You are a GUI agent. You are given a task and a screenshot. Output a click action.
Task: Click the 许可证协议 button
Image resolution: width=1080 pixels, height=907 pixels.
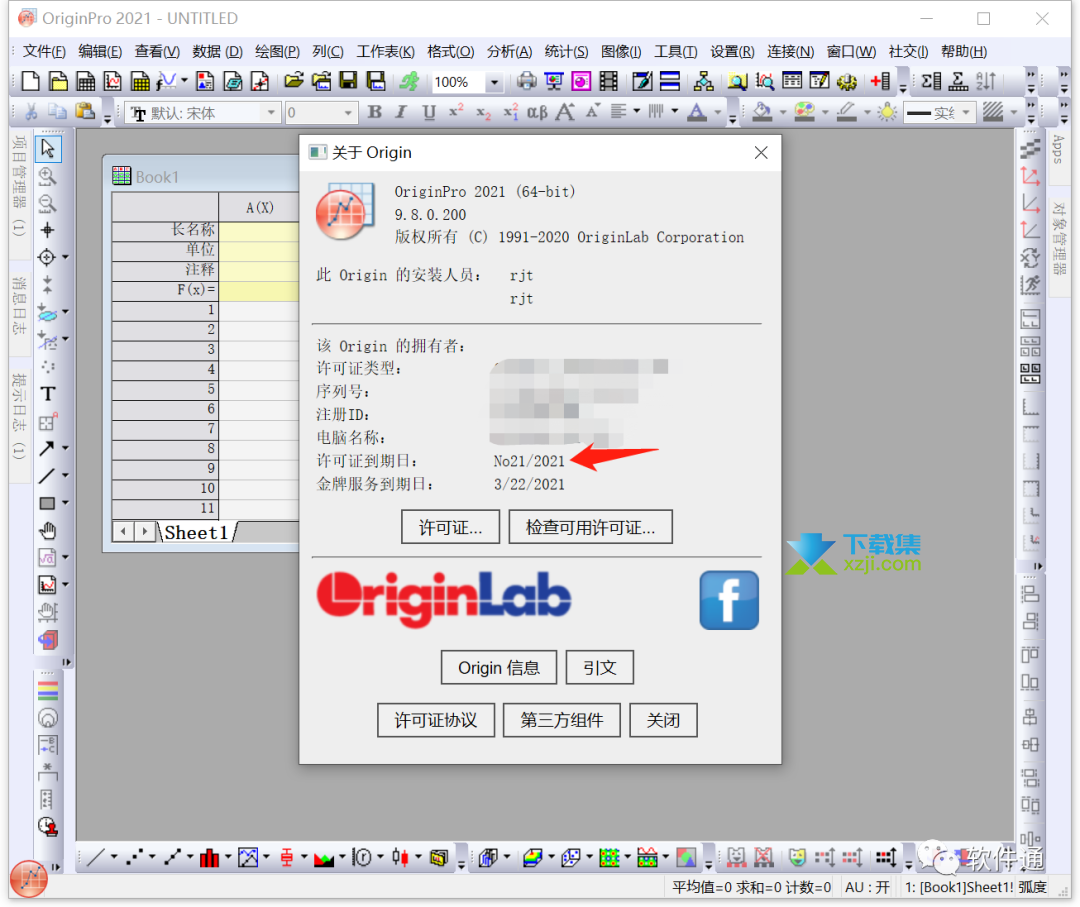436,720
